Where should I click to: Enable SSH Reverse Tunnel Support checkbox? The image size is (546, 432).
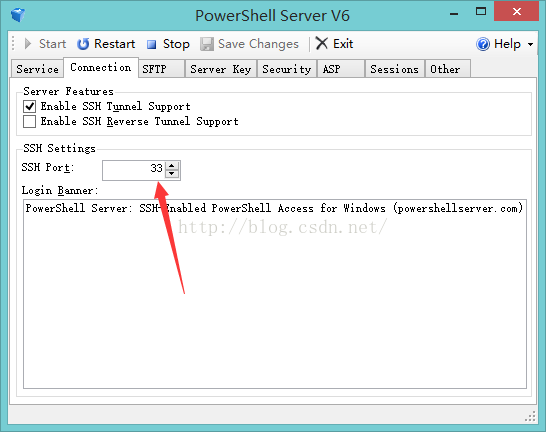(30, 121)
